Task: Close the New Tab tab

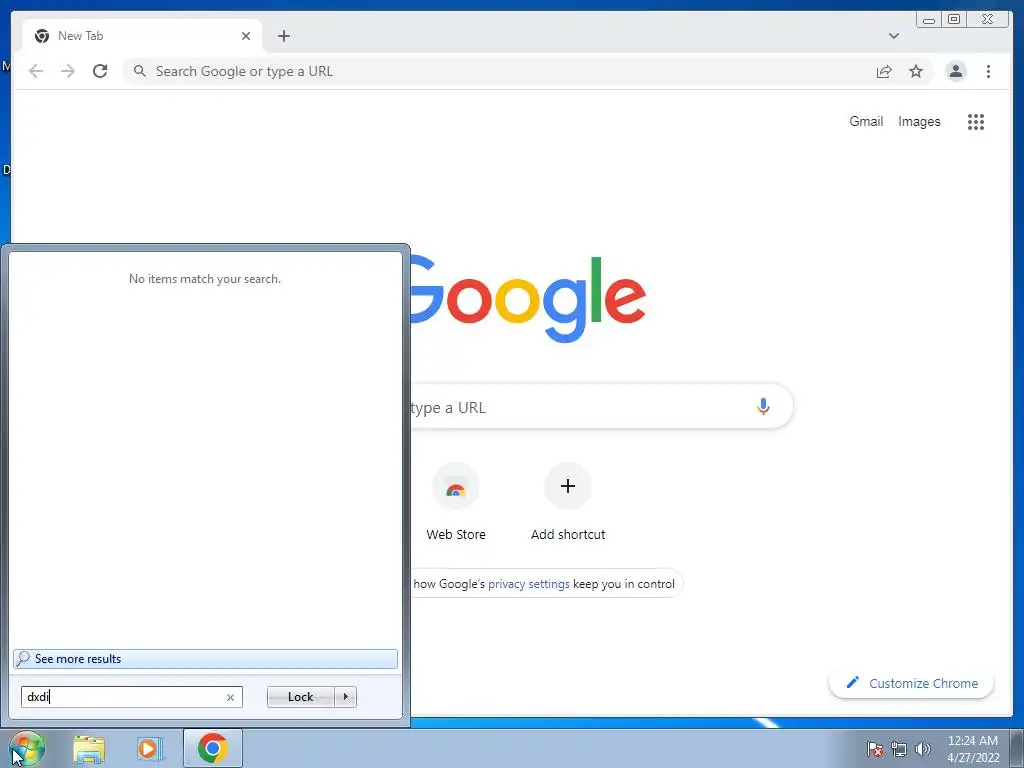Action: click(246, 36)
